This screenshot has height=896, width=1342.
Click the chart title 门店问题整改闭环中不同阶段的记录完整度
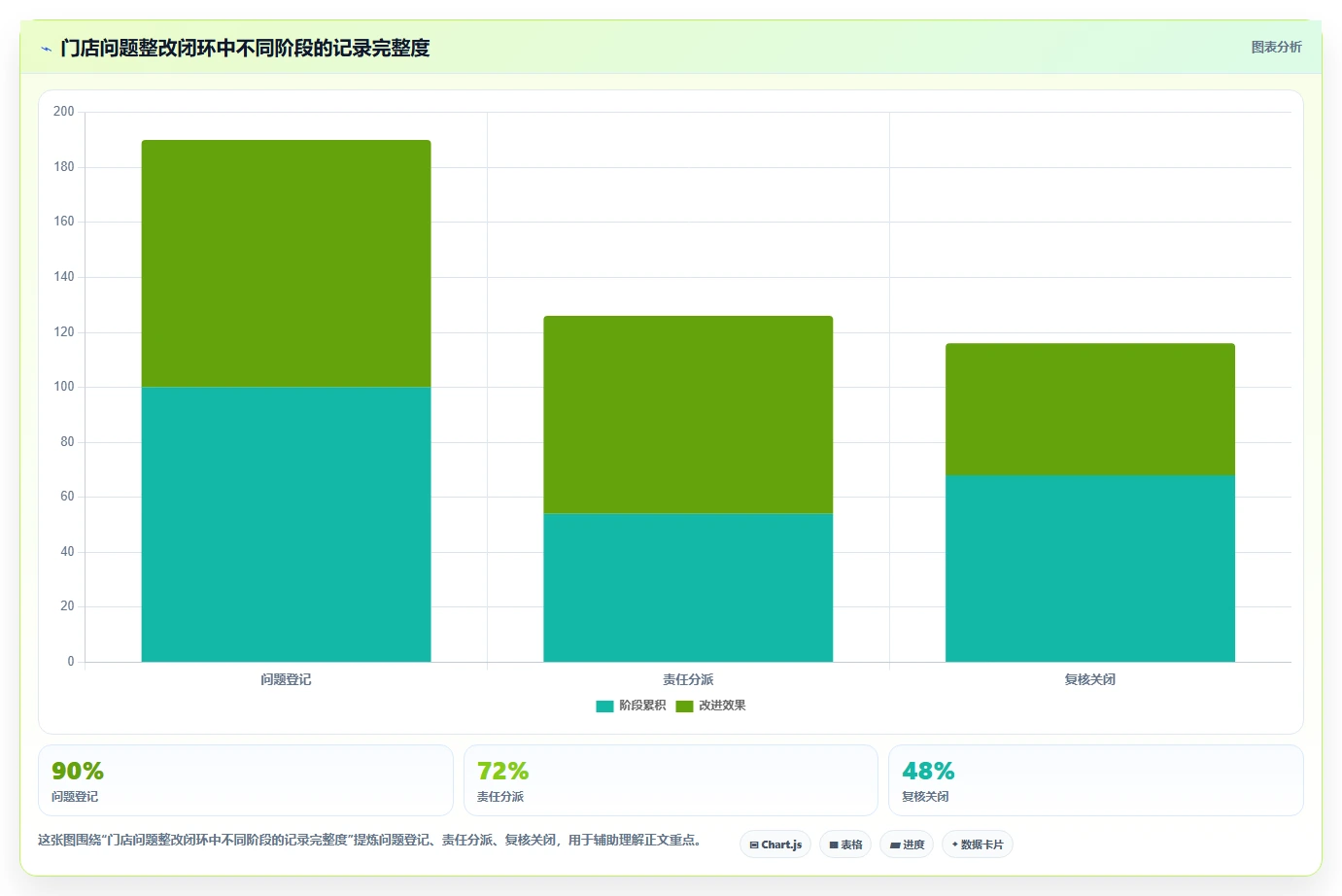point(245,48)
